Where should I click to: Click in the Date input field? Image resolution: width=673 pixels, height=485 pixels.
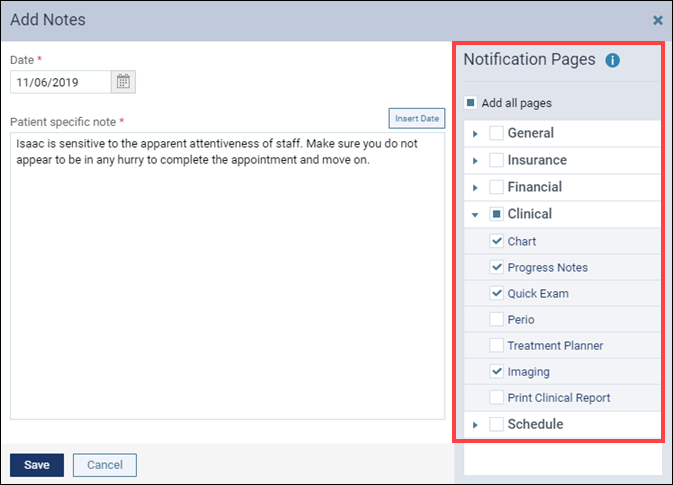tap(61, 82)
